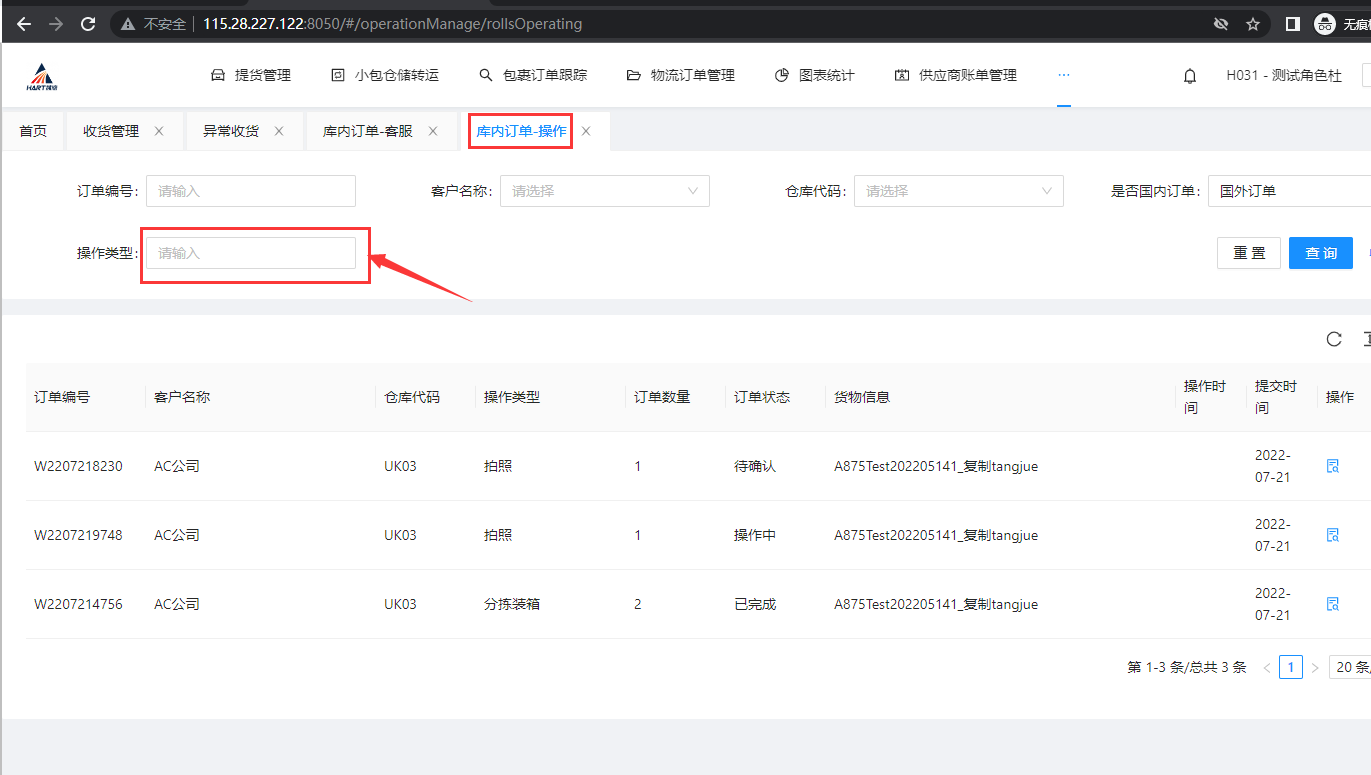Click the browser back arrow
The width and height of the screenshot is (1371, 775).
[x=24, y=23]
